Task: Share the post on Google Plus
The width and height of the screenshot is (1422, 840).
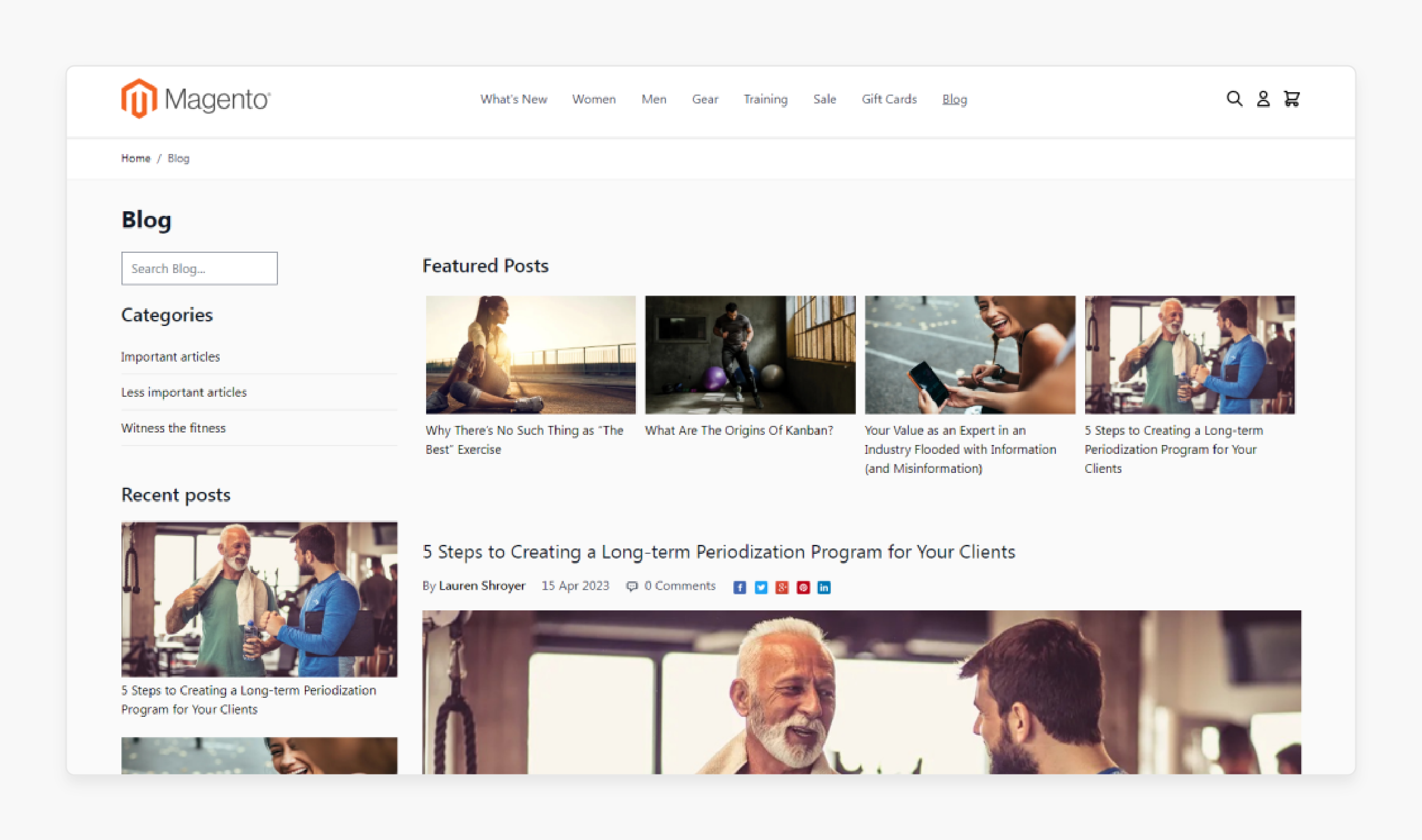Action: (782, 587)
